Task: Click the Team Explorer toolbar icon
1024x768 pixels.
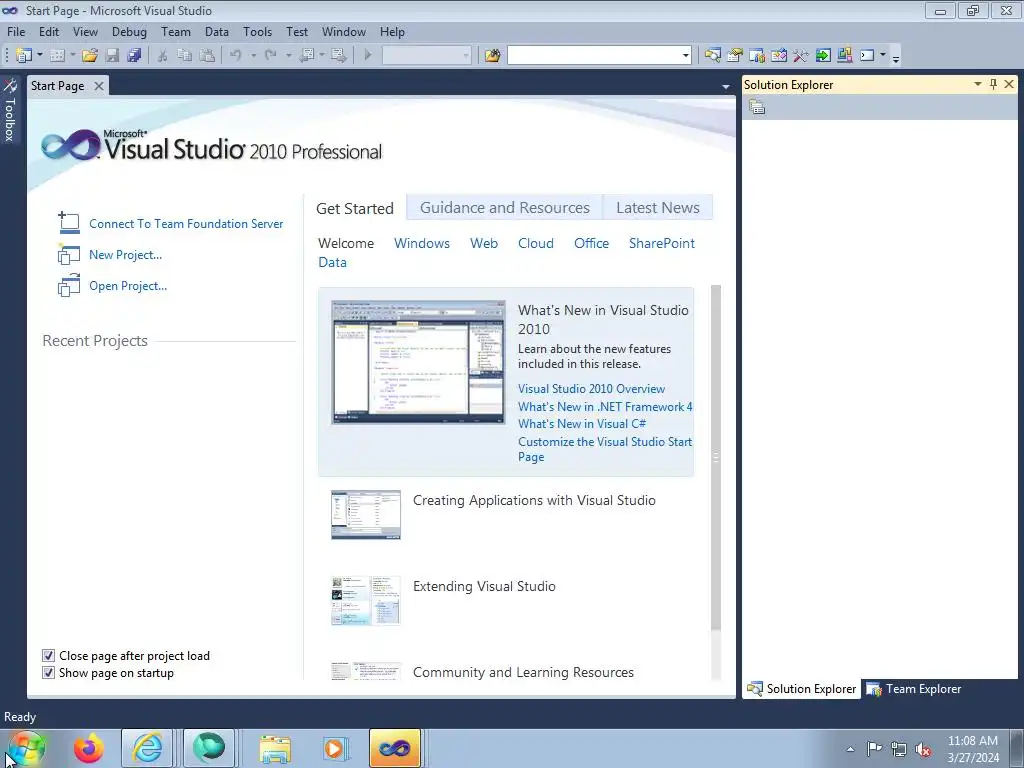Action: 757,56
